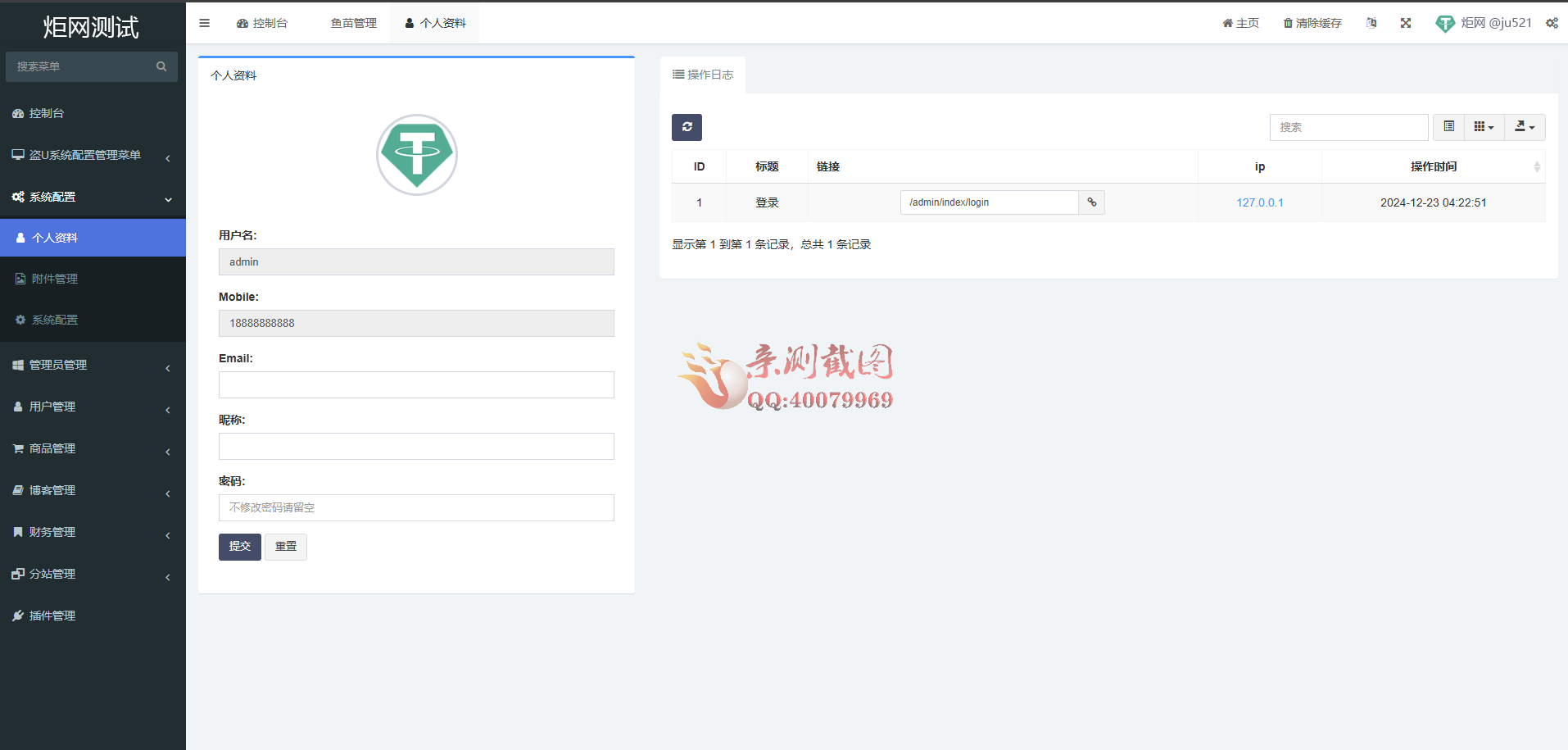Open the search menu in the sidebar

pos(161,66)
